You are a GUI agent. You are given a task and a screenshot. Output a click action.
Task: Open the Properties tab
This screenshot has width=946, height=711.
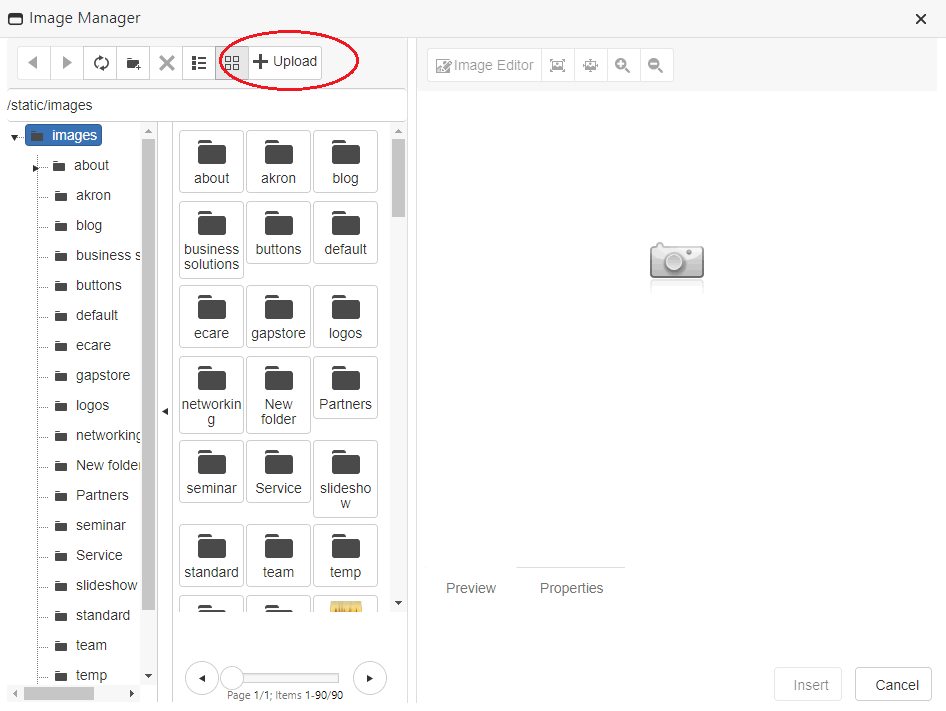pos(571,588)
